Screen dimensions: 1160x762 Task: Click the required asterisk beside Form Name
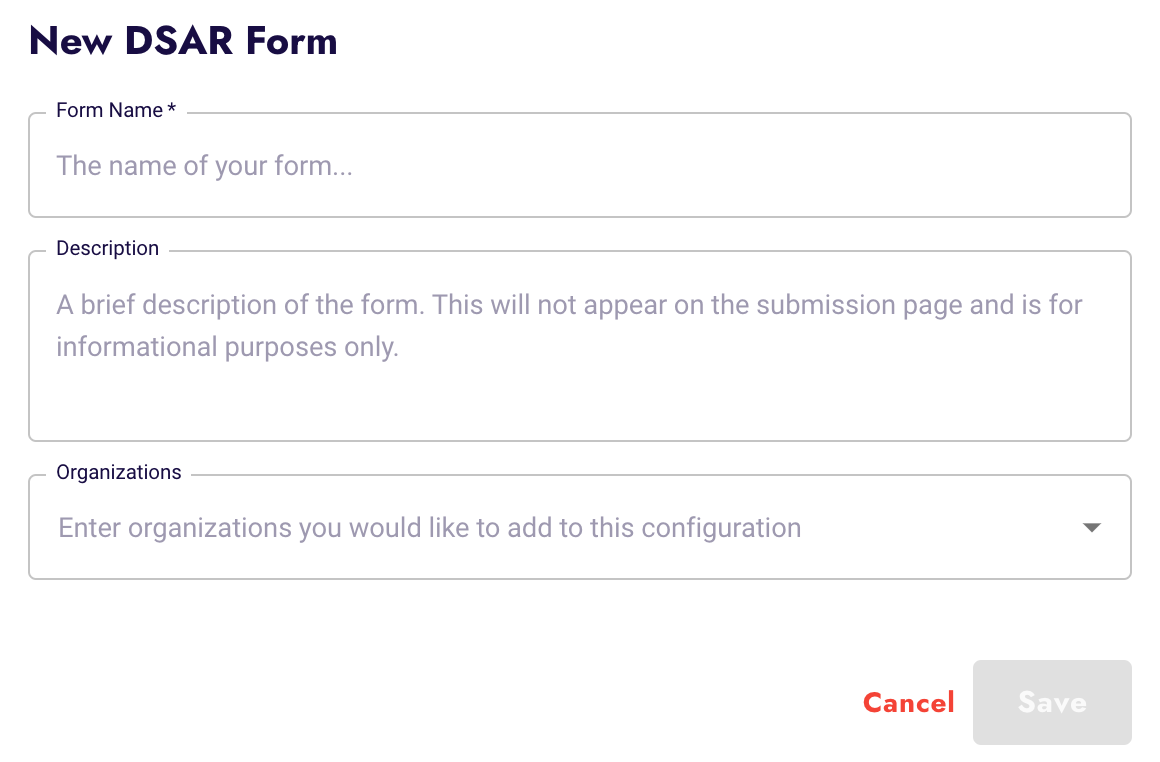pyautogui.click(x=171, y=108)
